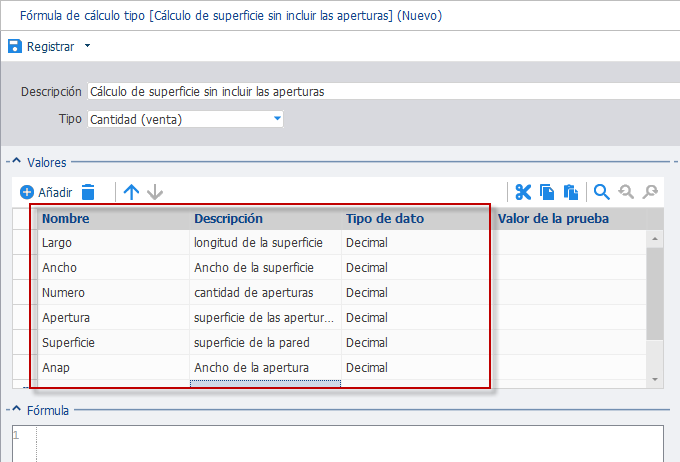The image size is (680, 462).
Task: Collapse the Fórmula section
Action: pos(16,409)
